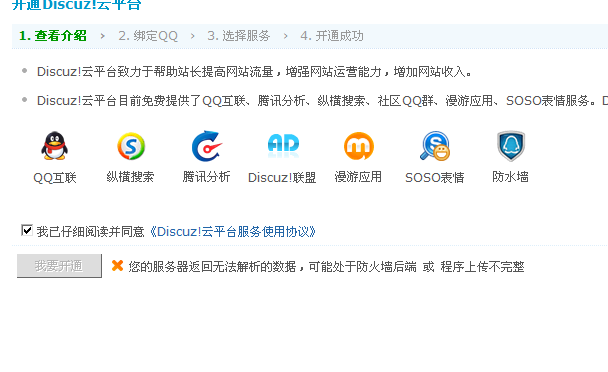
Task: Uncheck the 我已仔细阅读并同意 agreement checkbox
Action: [27, 230]
